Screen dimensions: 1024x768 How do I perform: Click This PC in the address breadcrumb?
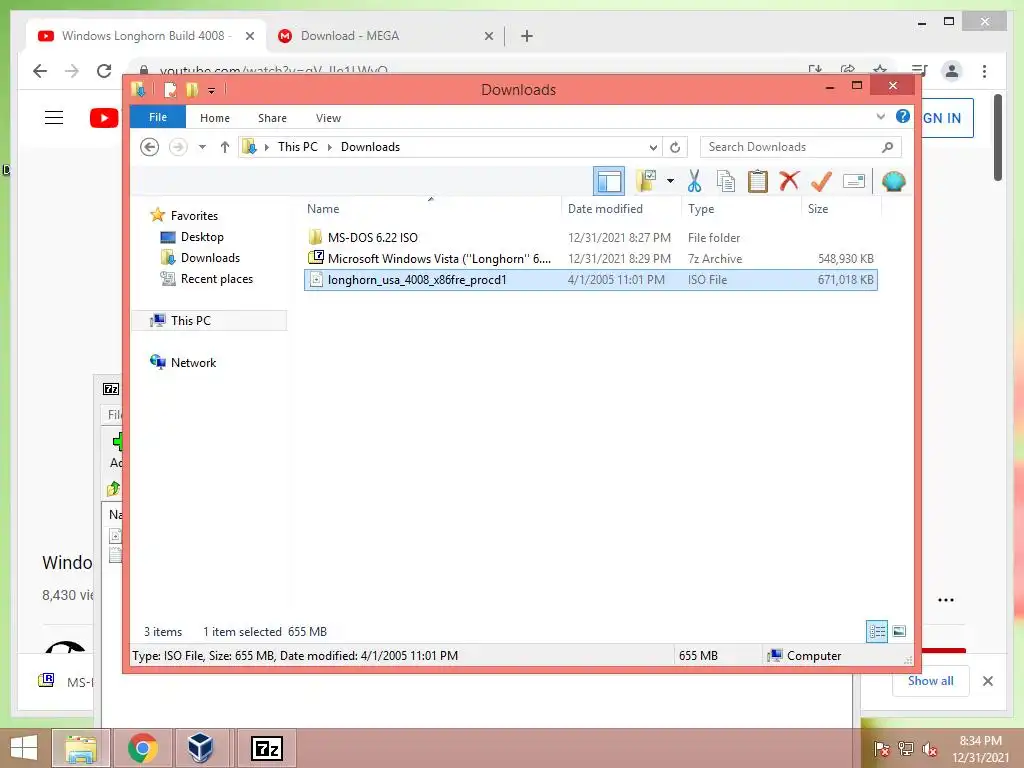click(x=298, y=147)
